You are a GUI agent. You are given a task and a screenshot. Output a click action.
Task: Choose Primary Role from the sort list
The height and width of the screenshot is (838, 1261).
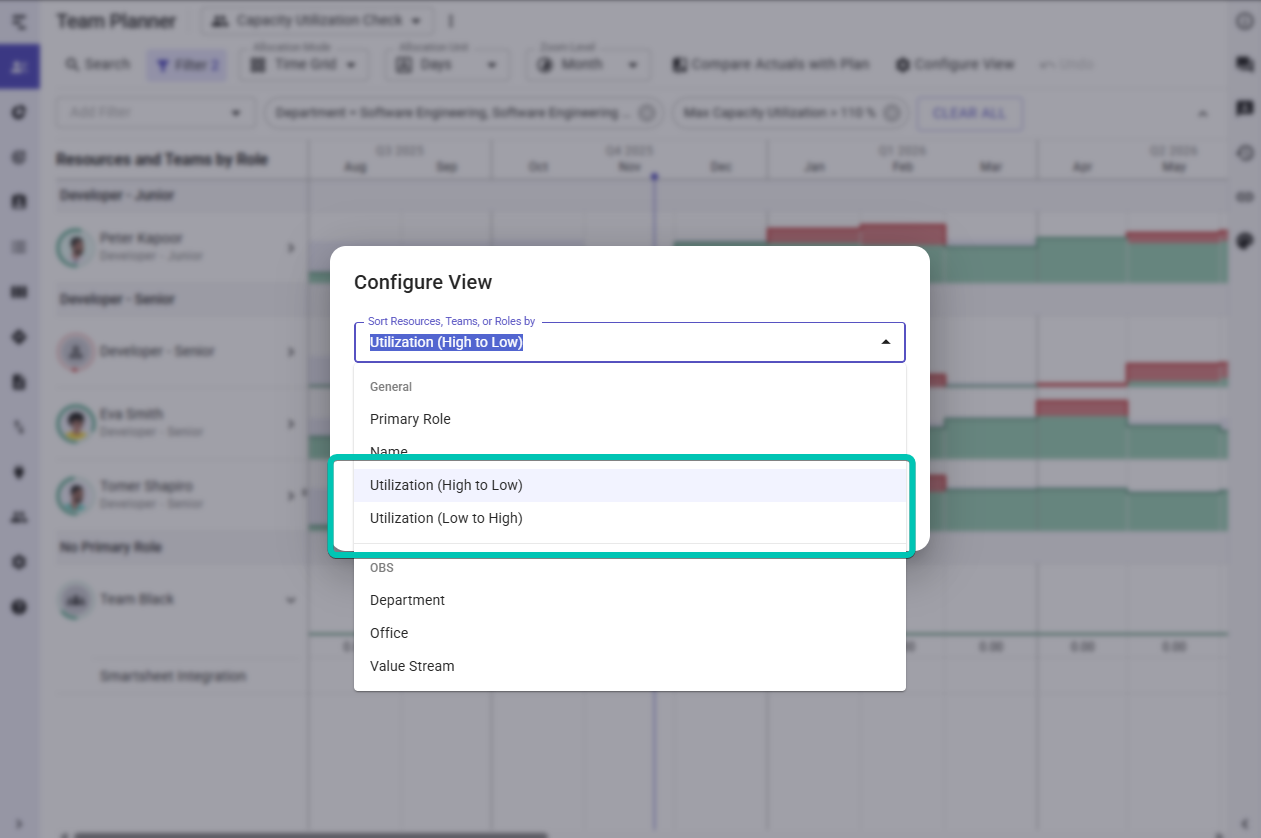[410, 419]
